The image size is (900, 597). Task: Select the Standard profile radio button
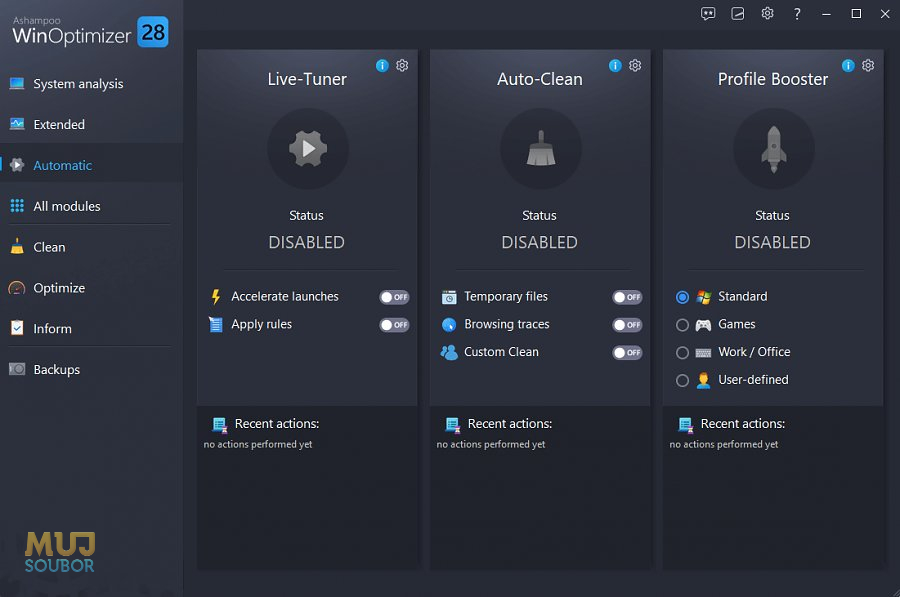coord(682,297)
